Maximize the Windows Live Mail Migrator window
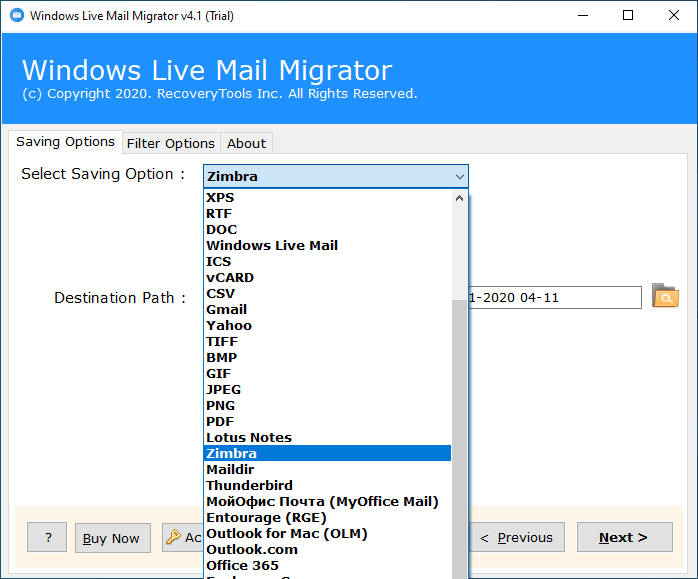 pos(628,15)
